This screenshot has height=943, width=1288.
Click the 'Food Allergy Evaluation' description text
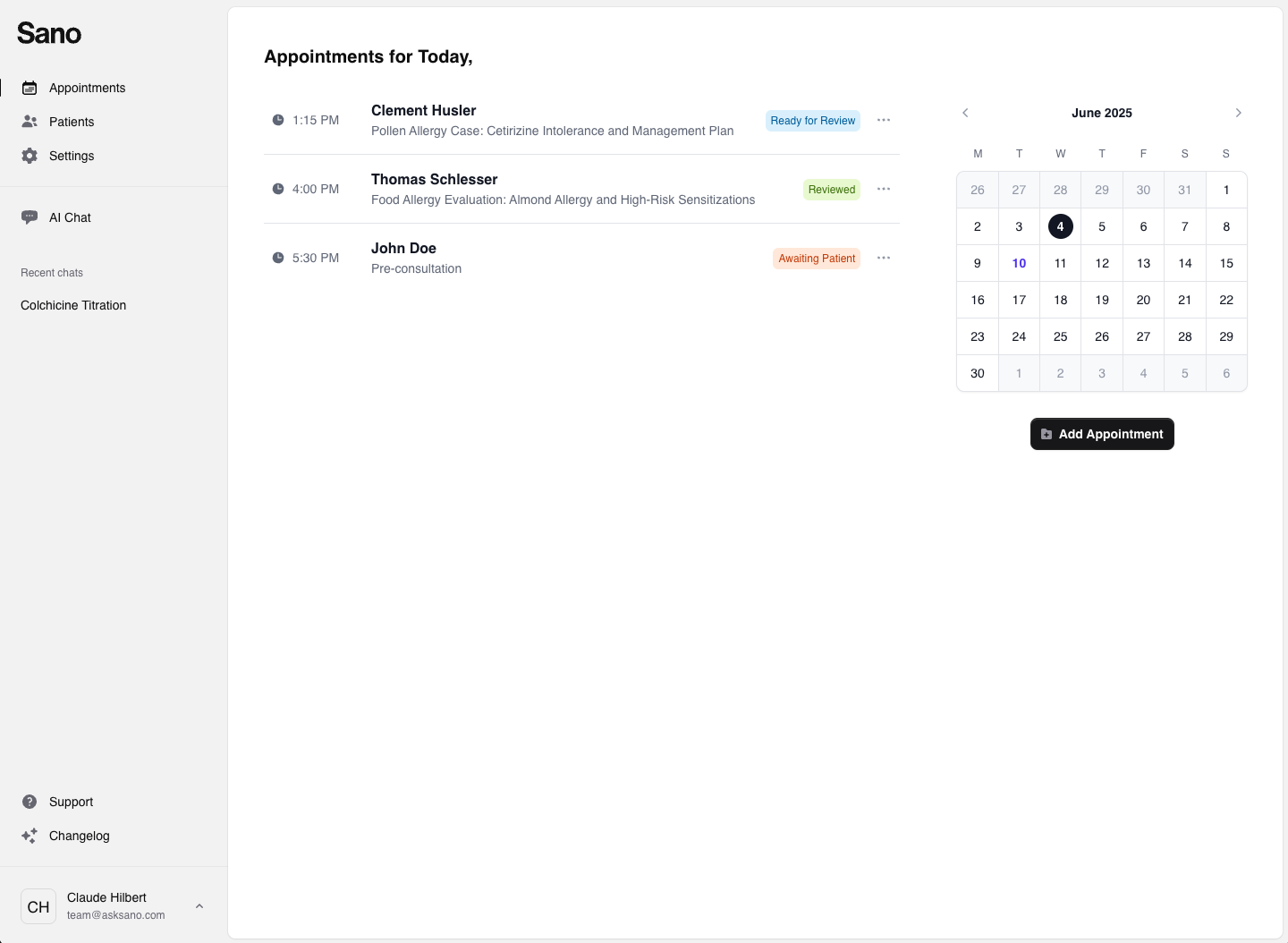563,200
